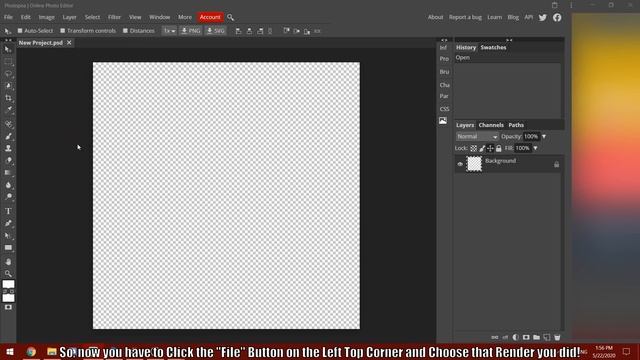The image size is (640, 360).
Task: Toggle lock all padlock icon beside Lock
Action: (498, 148)
